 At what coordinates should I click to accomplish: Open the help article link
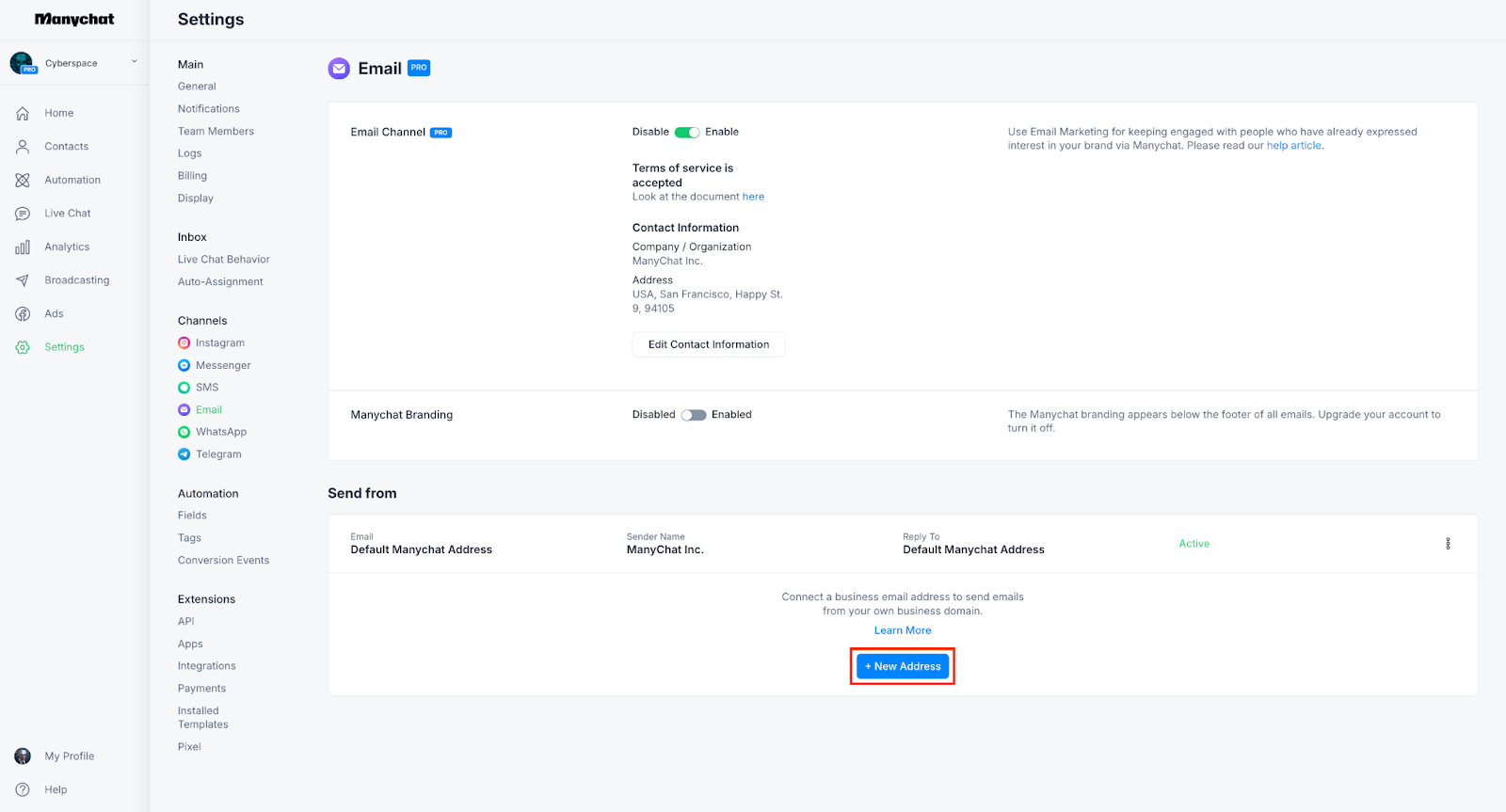tap(1293, 146)
